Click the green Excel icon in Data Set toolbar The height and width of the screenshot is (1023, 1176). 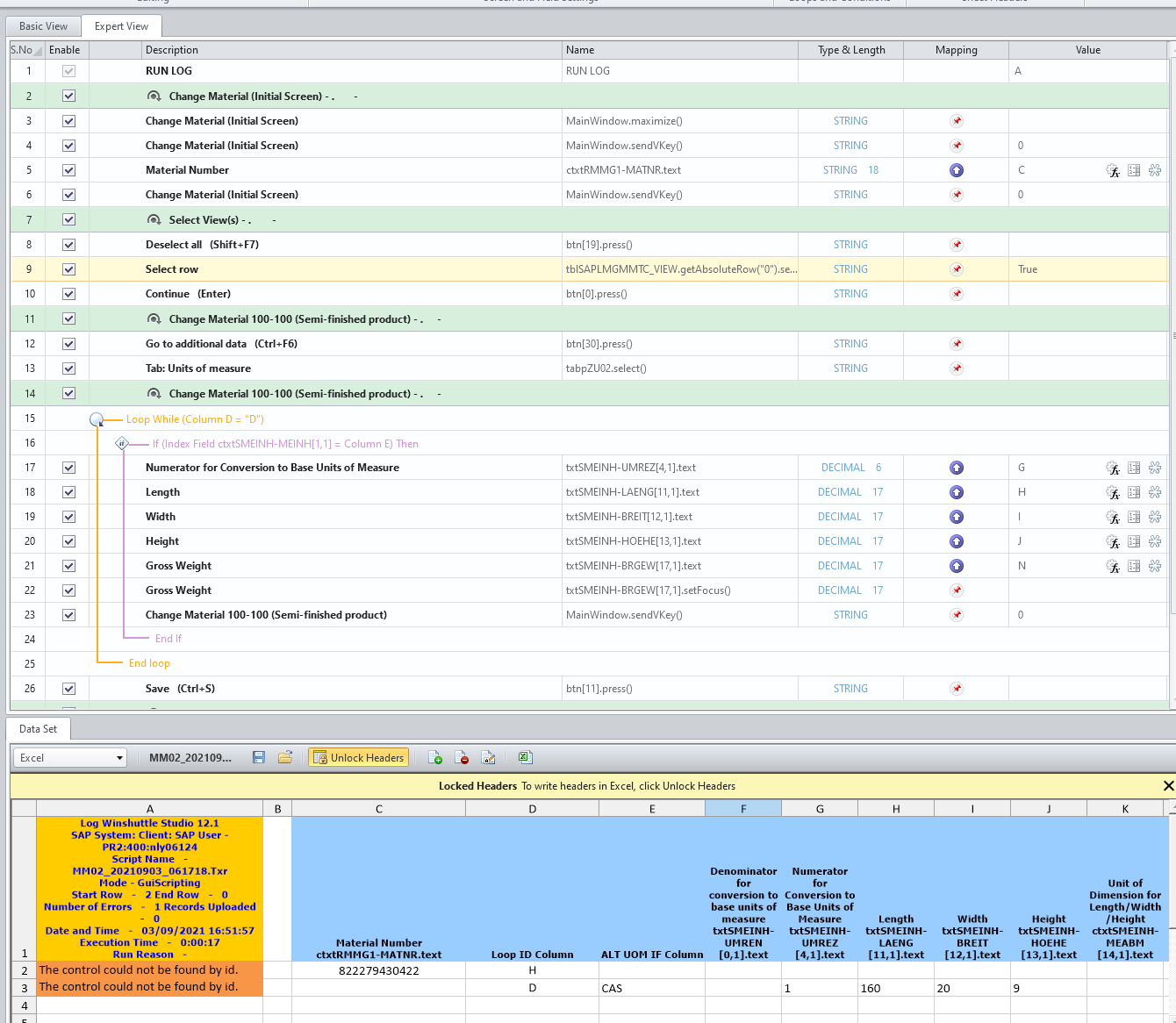[525, 757]
